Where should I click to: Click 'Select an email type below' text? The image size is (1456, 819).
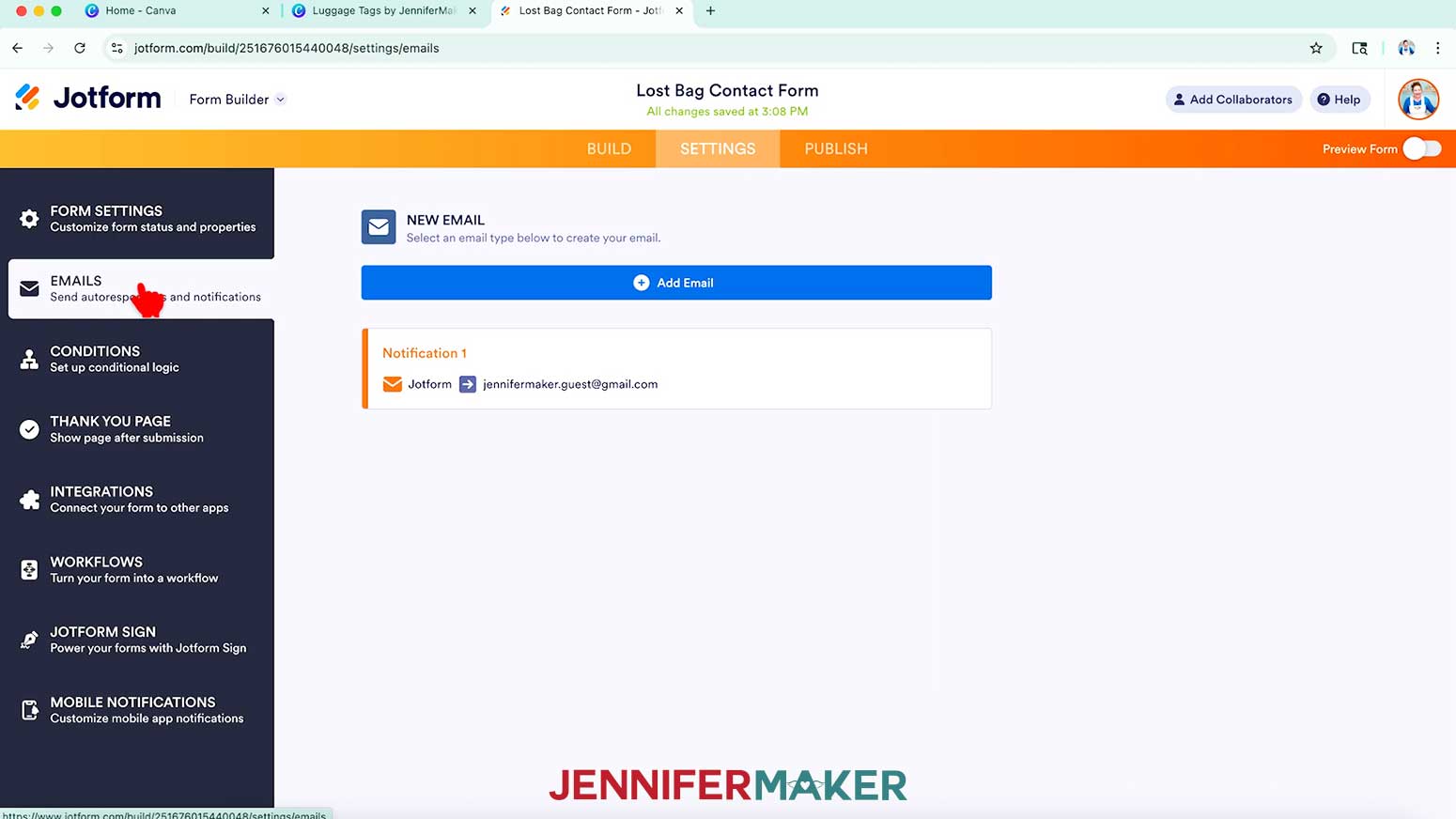(534, 238)
